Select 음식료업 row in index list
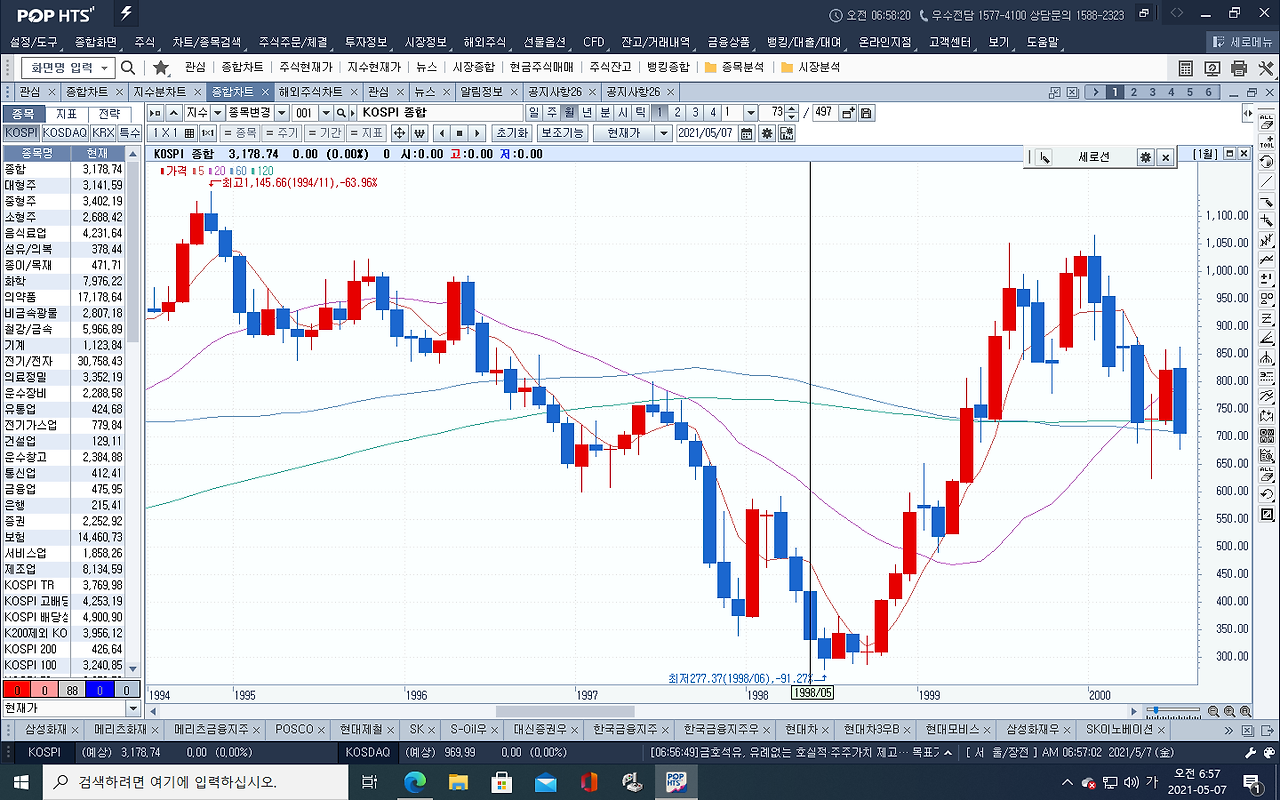Image resolution: width=1280 pixels, height=800 pixels. coord(65,232)
